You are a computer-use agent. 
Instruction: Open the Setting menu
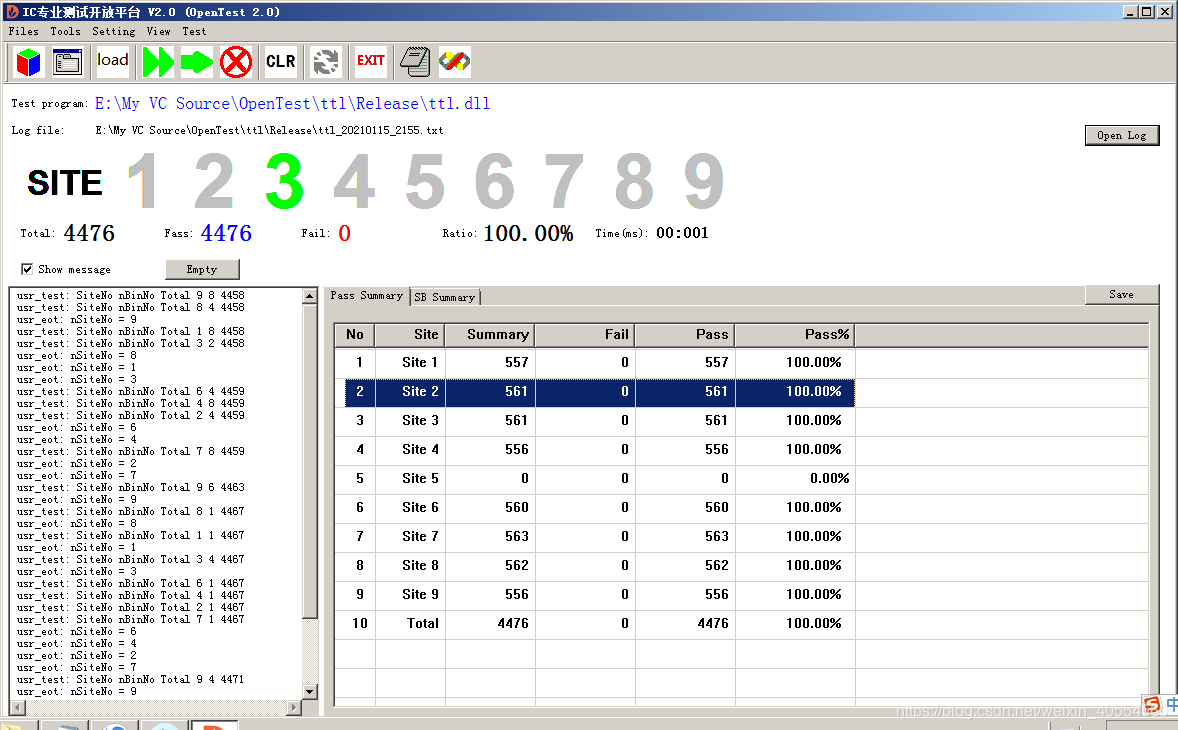click(x=113, y=32)
